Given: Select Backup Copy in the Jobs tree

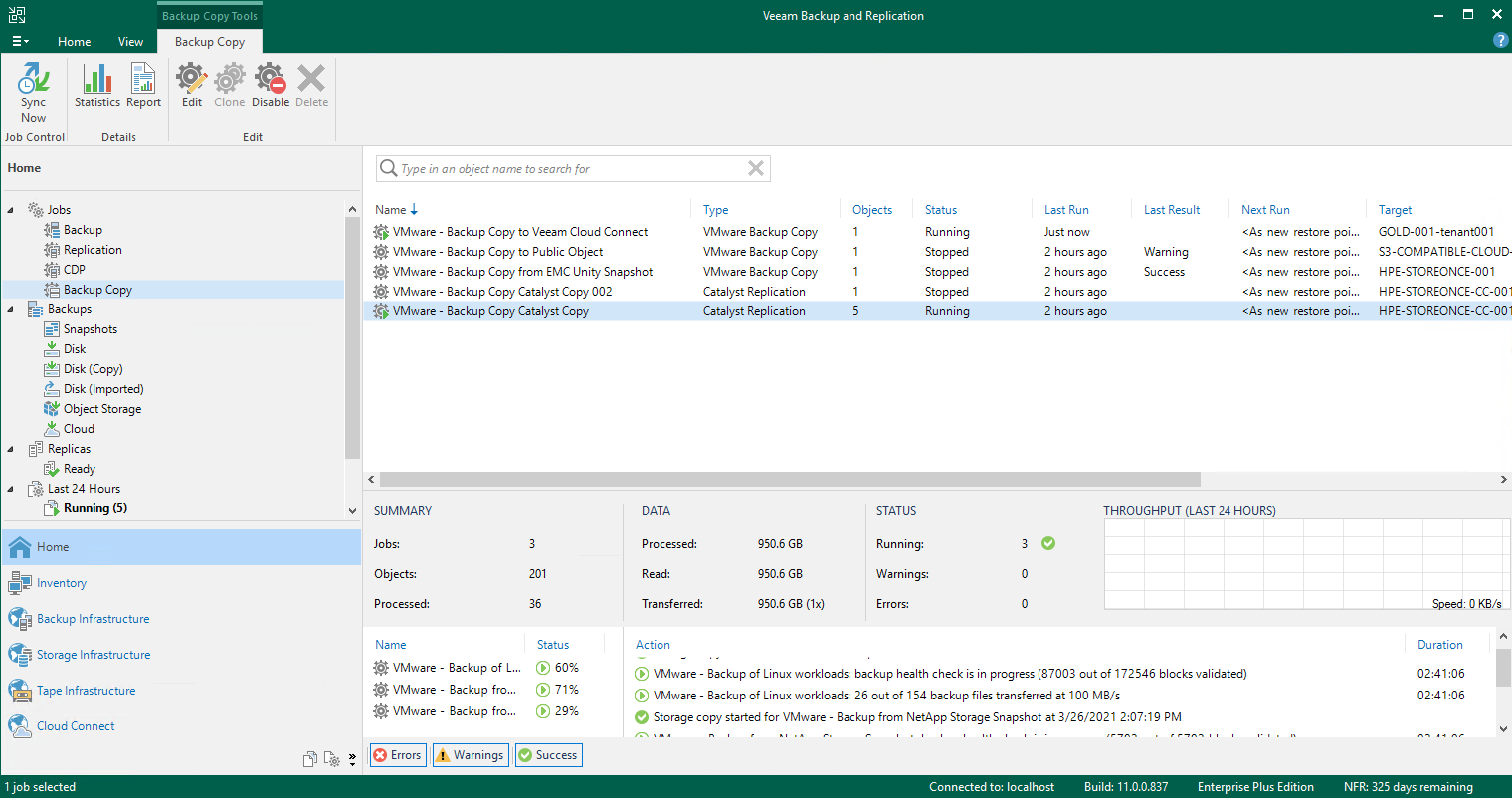Looking at the screenshot, I should (97, 290).
